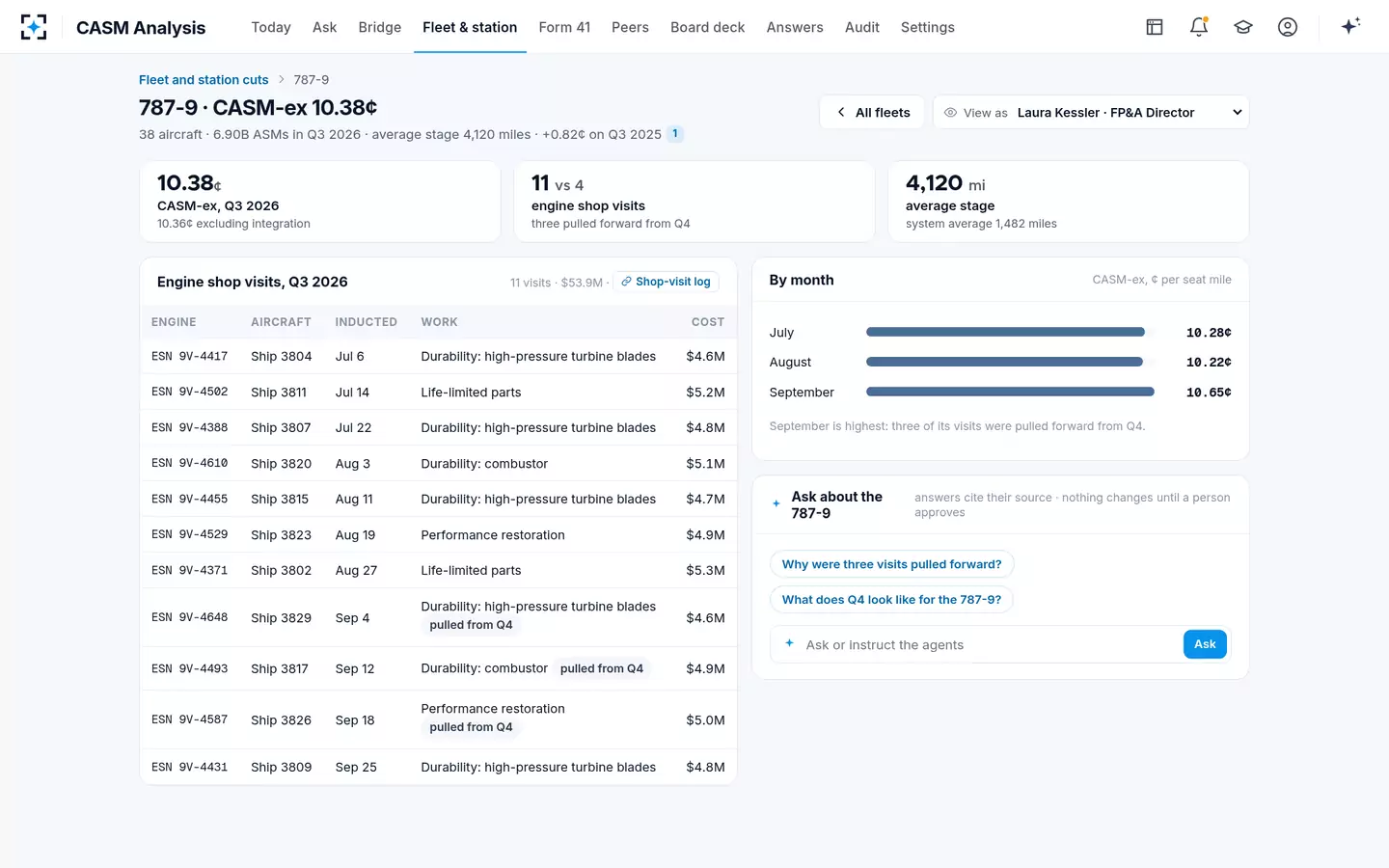Screen dimensions: 1389x868
Task: Switch to the Today tab
Action: tap(271, 27)
